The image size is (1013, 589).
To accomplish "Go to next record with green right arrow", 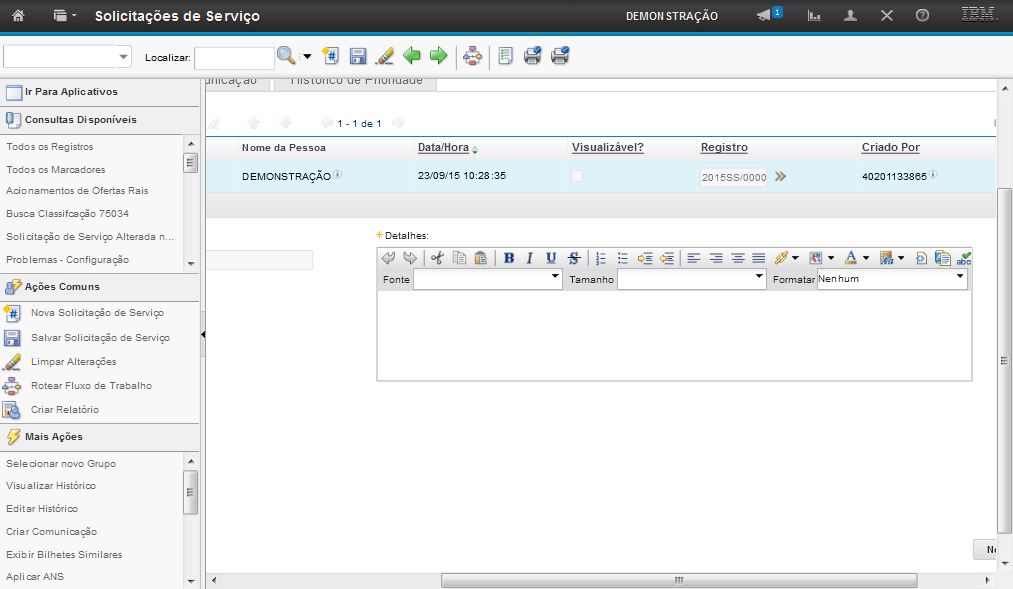I will click(x=437, y=57).
